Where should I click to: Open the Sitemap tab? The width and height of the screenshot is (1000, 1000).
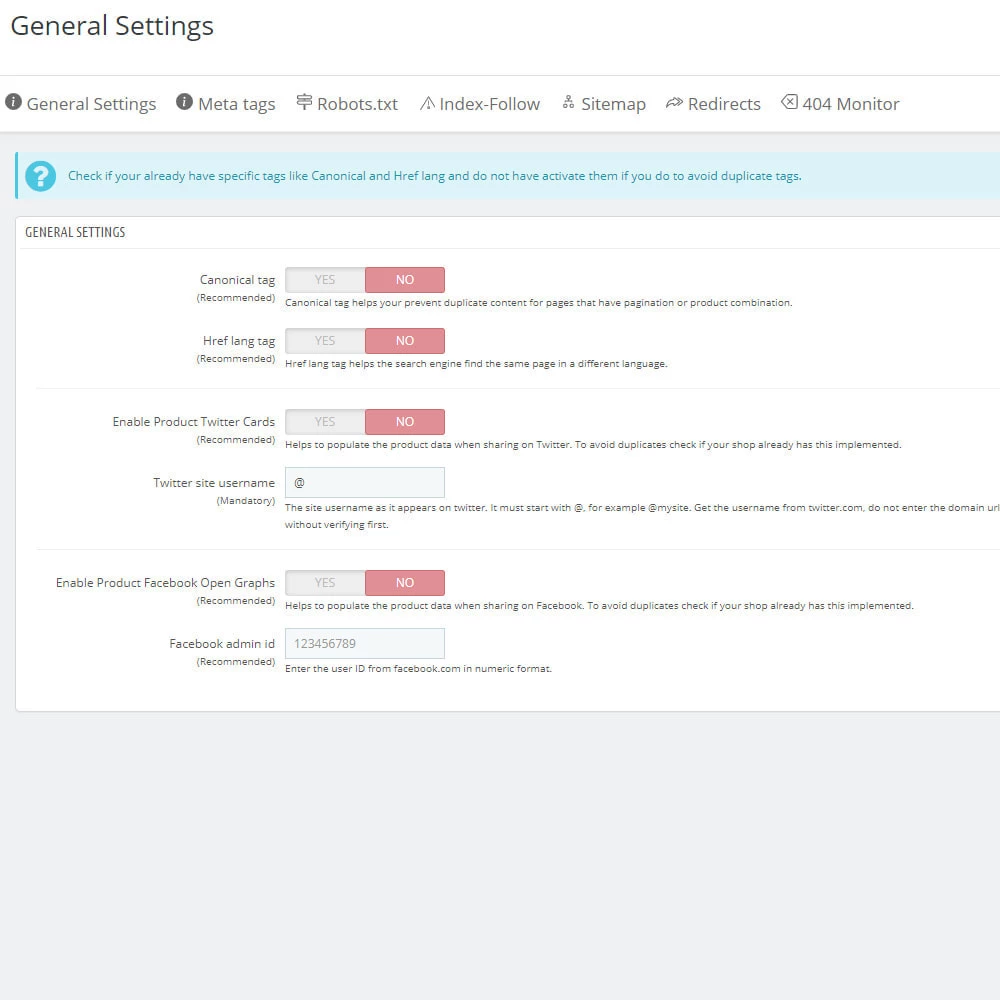pyautogui.click(x=614, y=104)
